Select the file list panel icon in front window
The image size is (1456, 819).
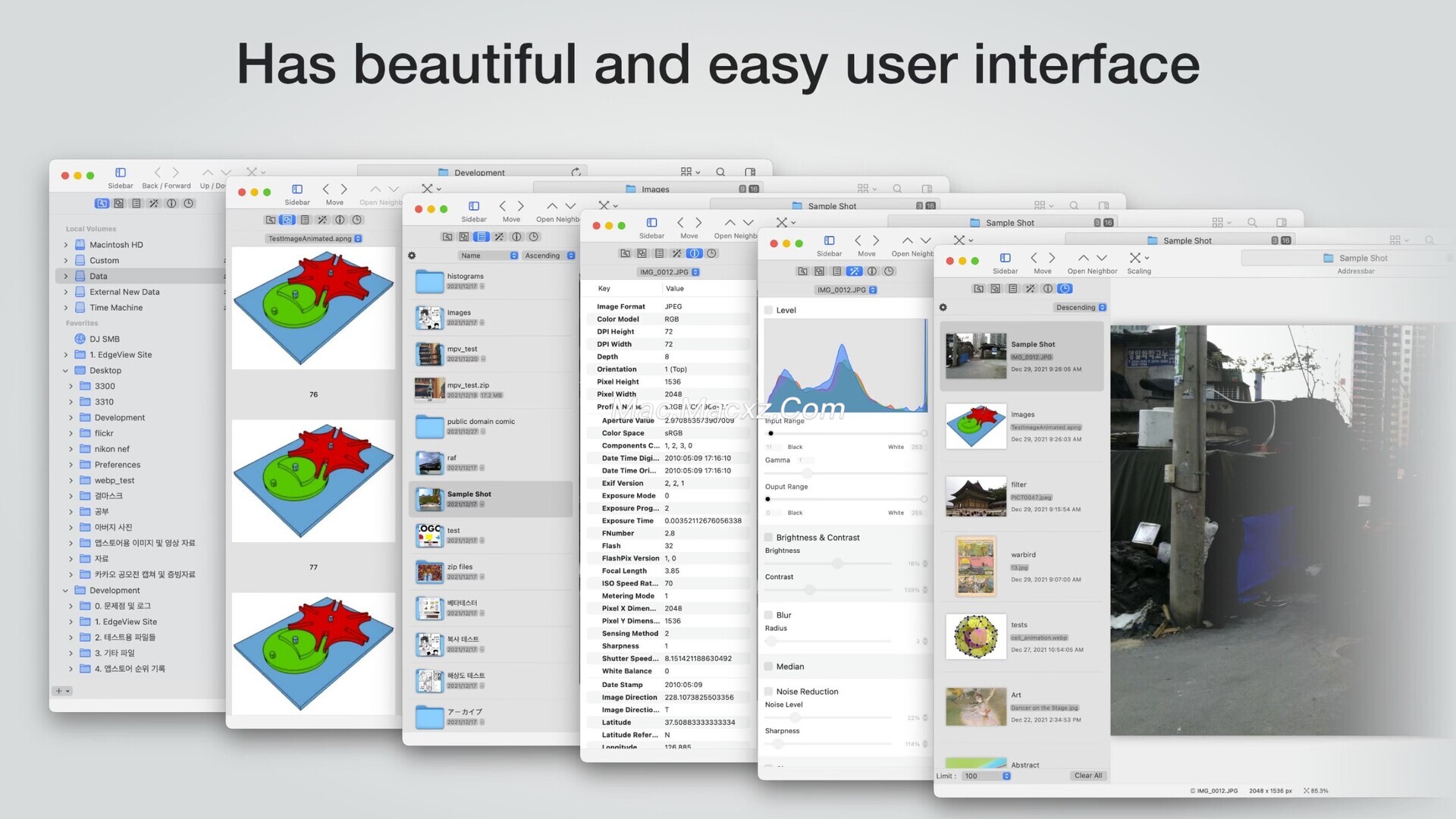coord(1012,288)
